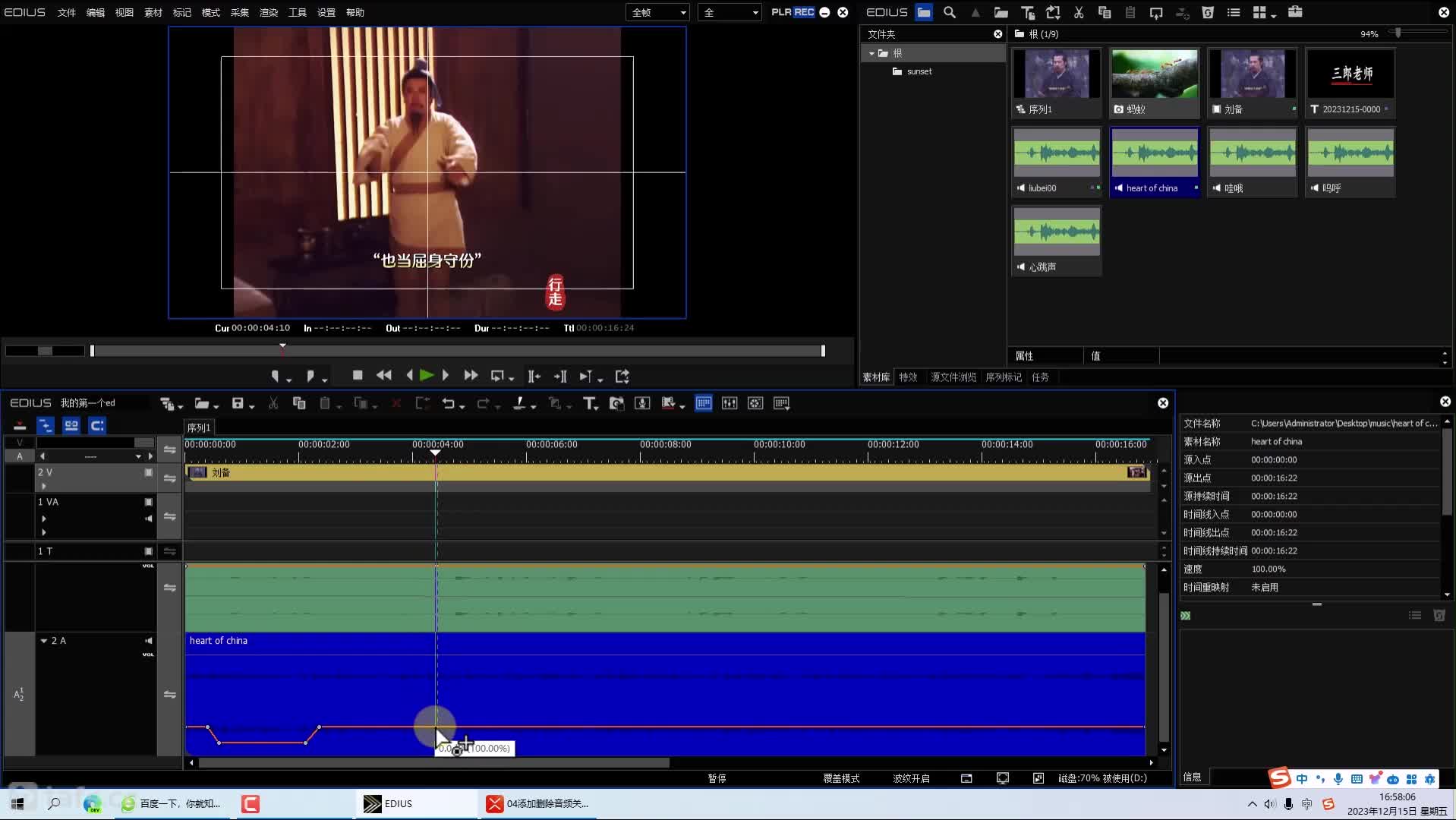Open the timeline sequence settings dropdown
The height and width of the screenshot is (820, 1456).
click(180, 405)
